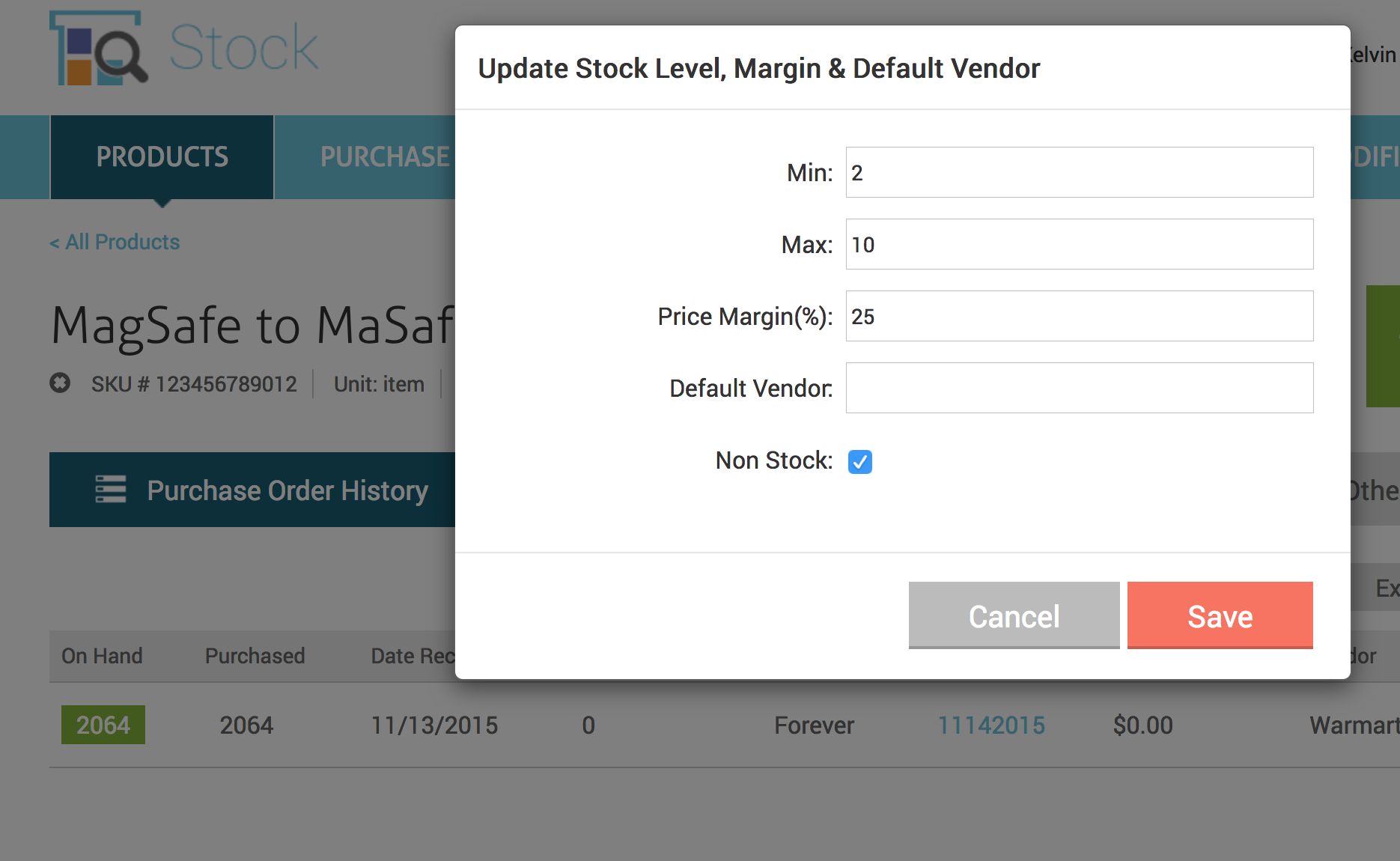Click the green 2064 on-hand badge
Image resolution: width=1400 pixels, height=861 pixels.
(103, 725)
